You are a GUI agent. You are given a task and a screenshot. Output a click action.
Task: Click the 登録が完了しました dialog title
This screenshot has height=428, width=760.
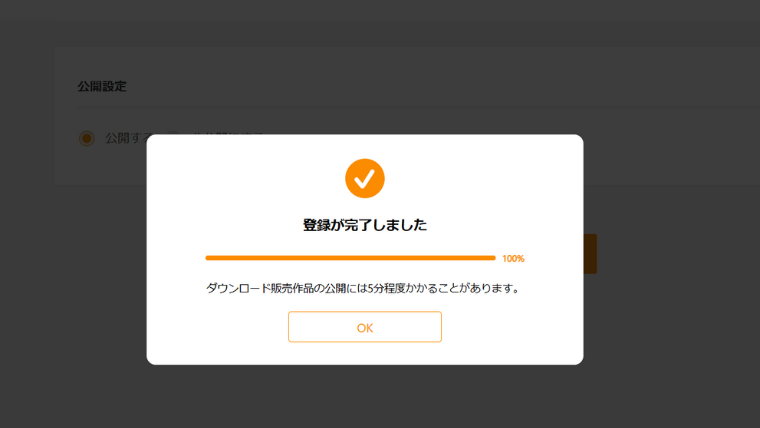coord(364,225)
